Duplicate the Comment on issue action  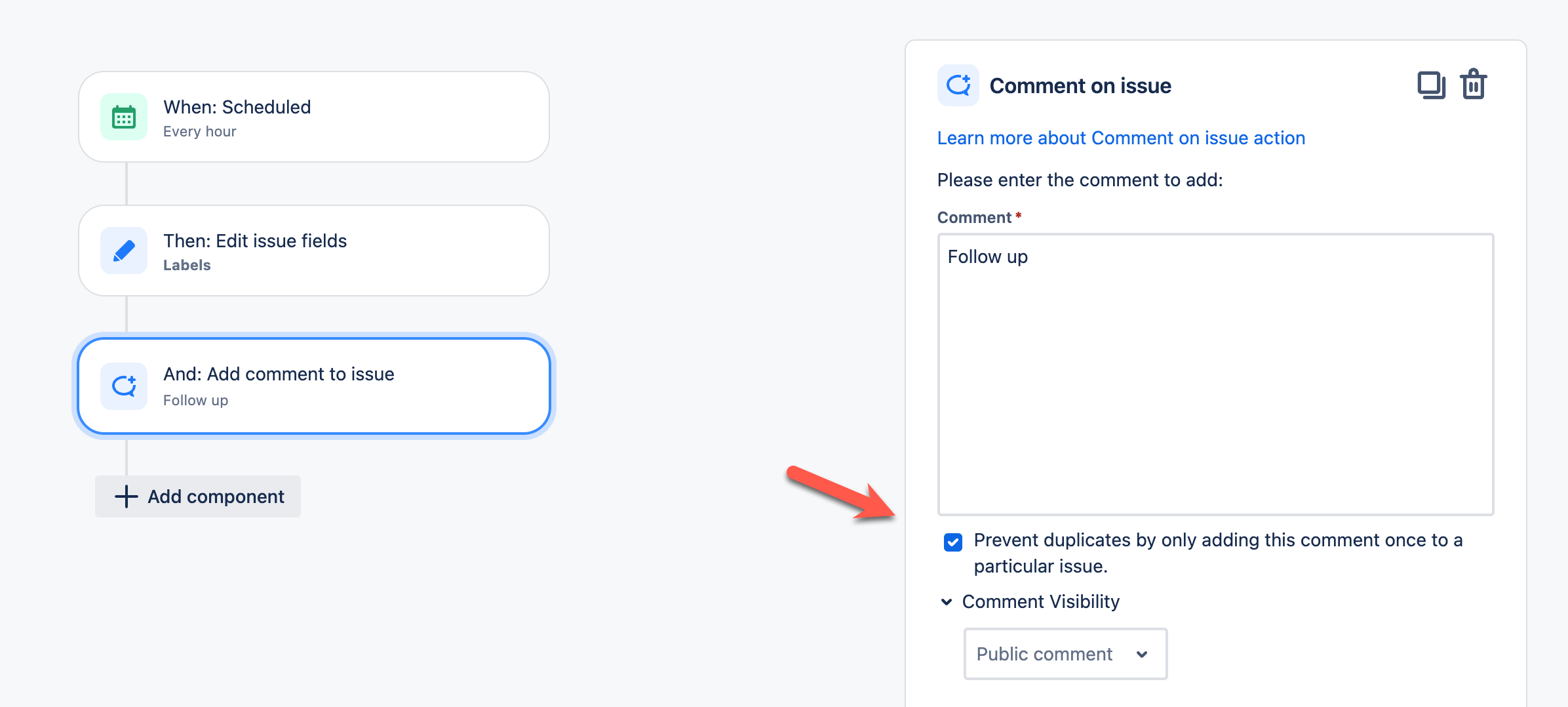coord(1432,84)
